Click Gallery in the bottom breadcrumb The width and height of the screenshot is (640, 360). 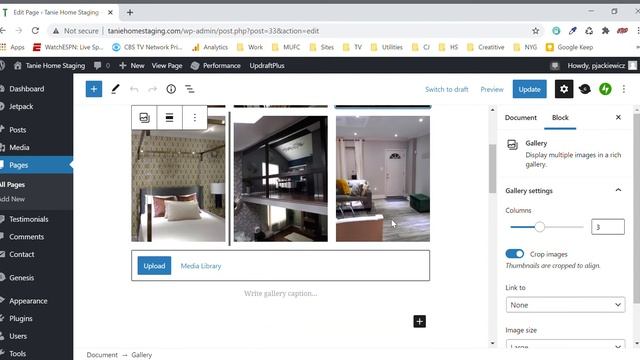click(142, 355)
